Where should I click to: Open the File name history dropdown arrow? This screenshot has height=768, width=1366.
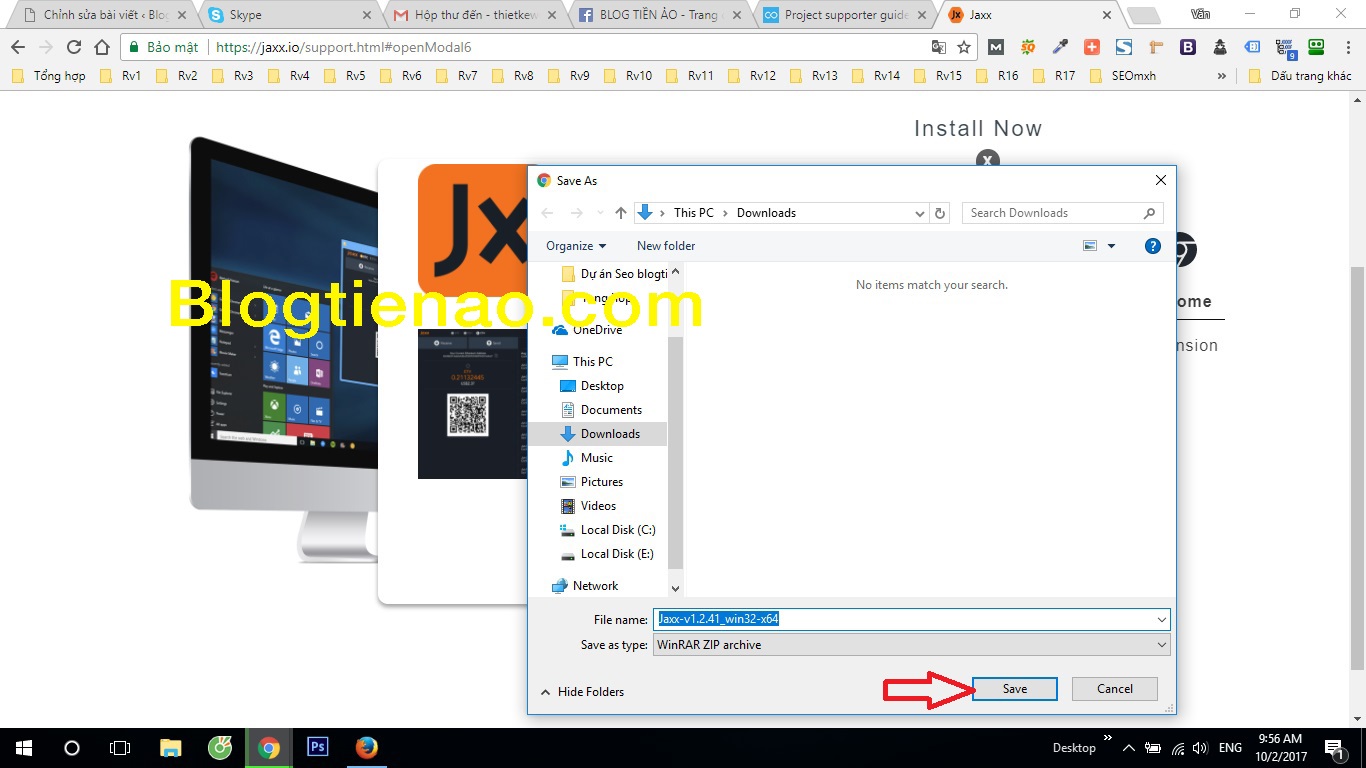(1161, 620)
